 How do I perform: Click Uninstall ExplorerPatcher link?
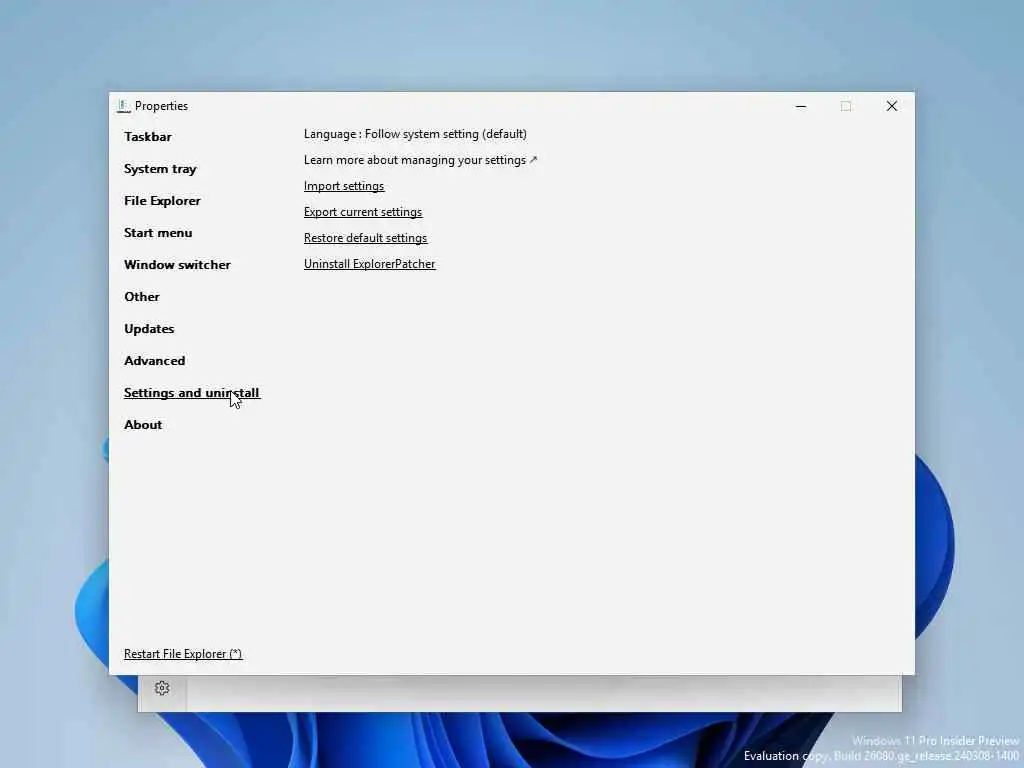(369, 264)
